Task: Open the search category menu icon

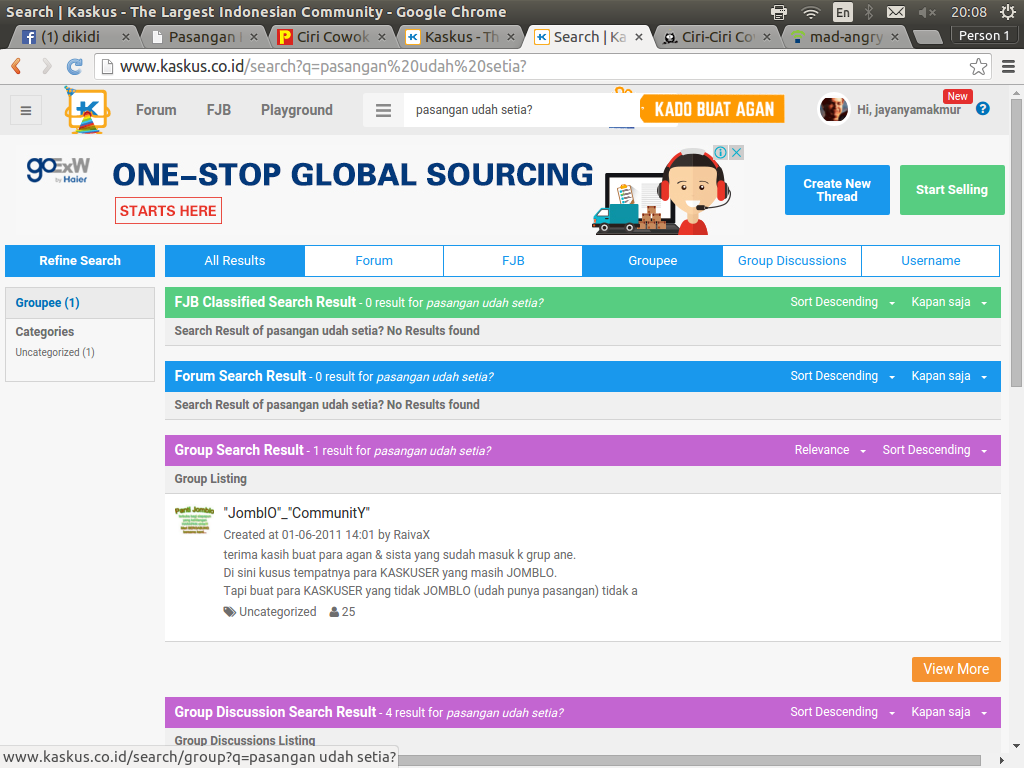Action: [x=383, y=110]
